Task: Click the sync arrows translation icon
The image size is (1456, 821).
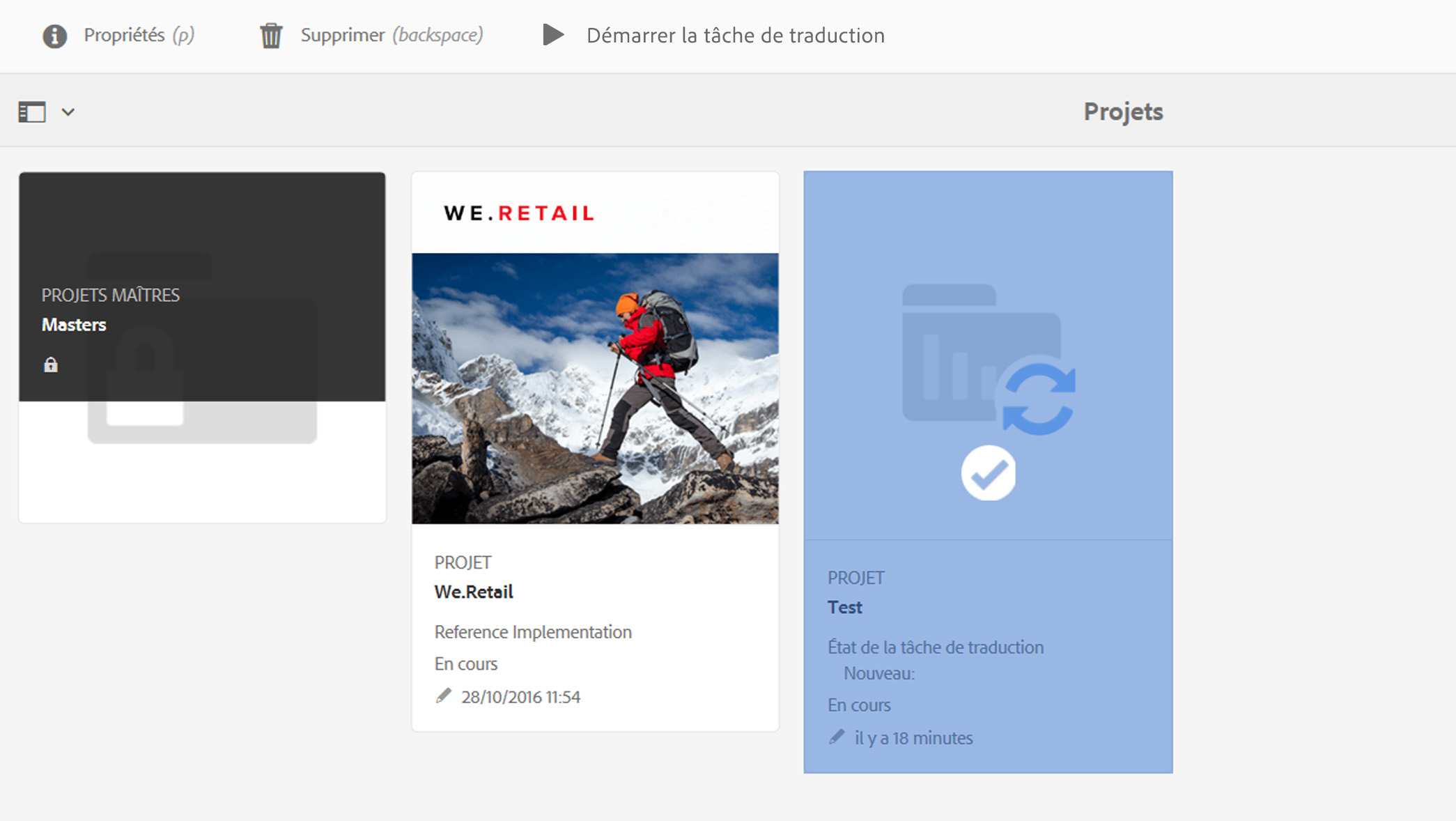Action: (1038, 399)
